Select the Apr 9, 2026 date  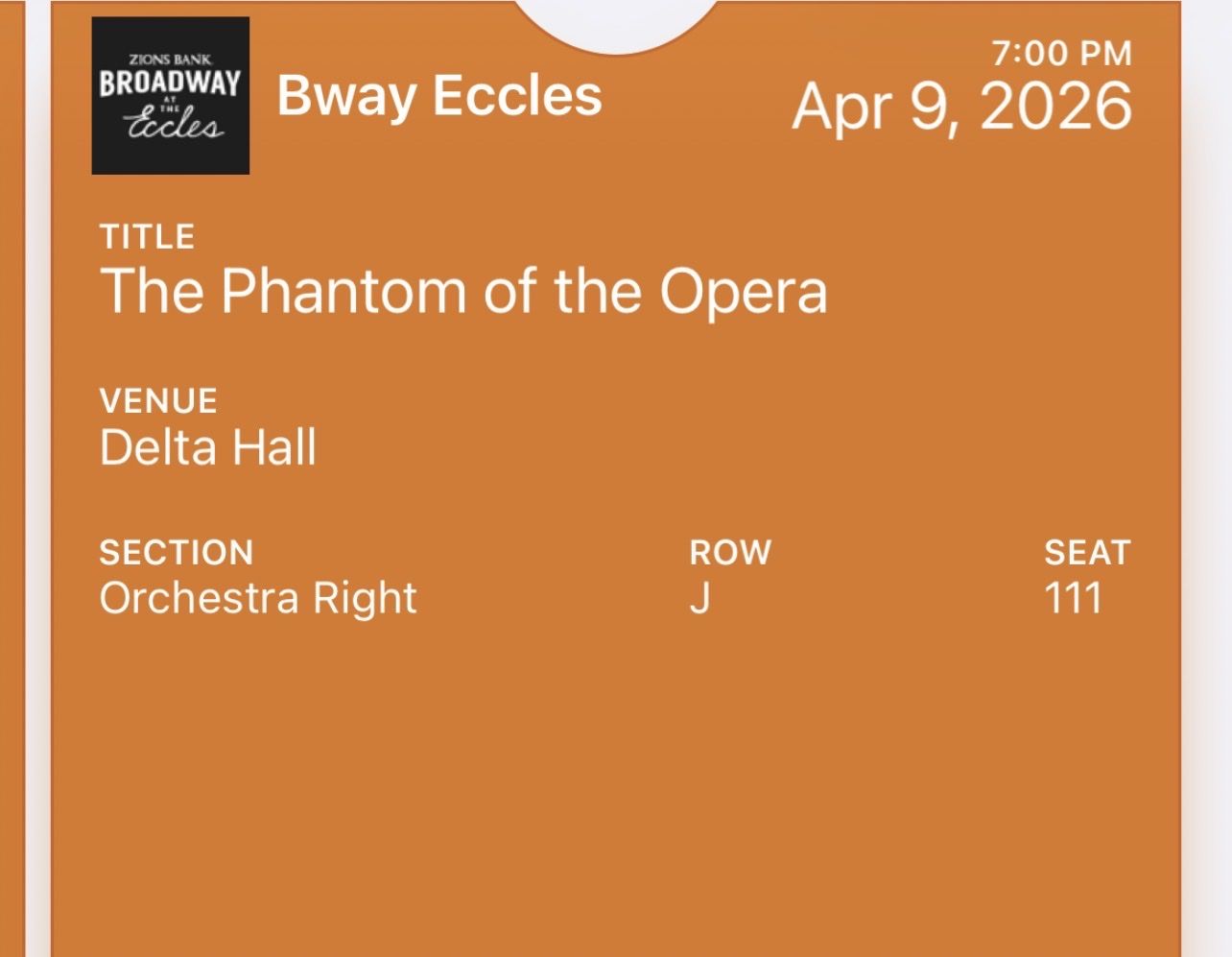961,106
